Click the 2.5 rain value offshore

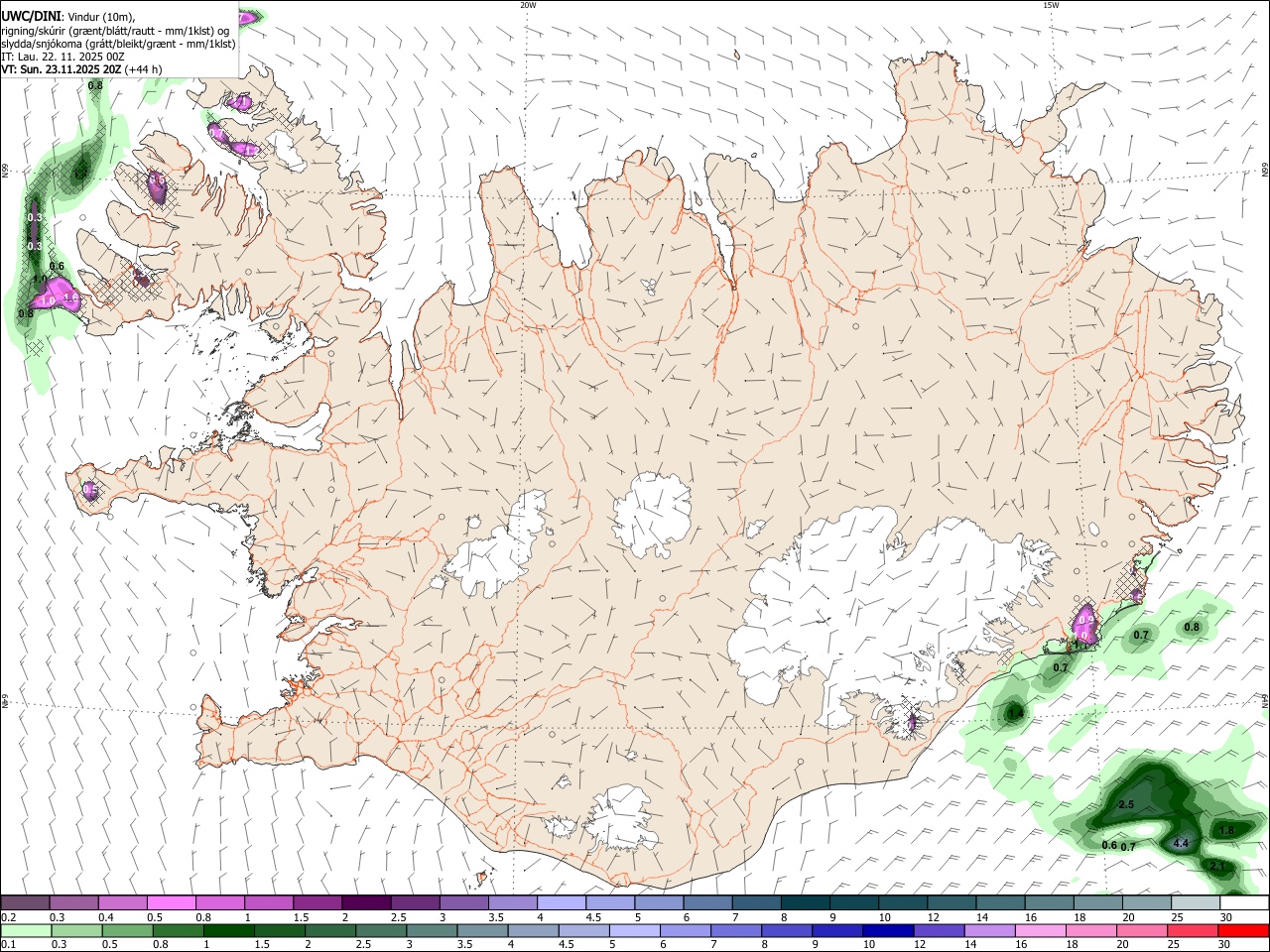coord(1126,804)
